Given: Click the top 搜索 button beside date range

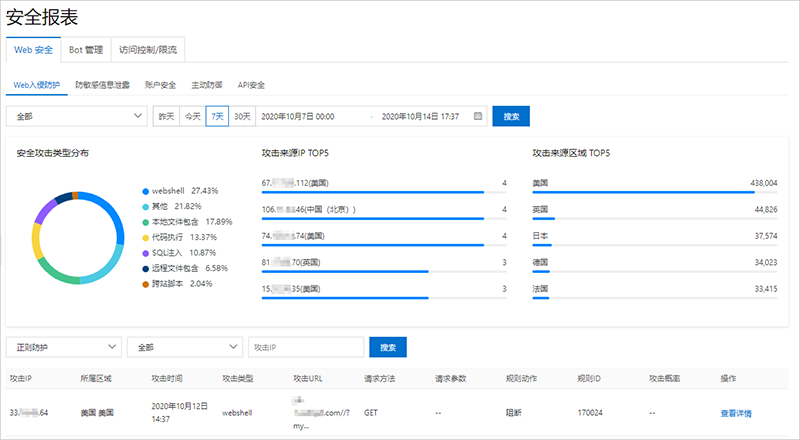Looking at the screenshot, I should 511,116.
